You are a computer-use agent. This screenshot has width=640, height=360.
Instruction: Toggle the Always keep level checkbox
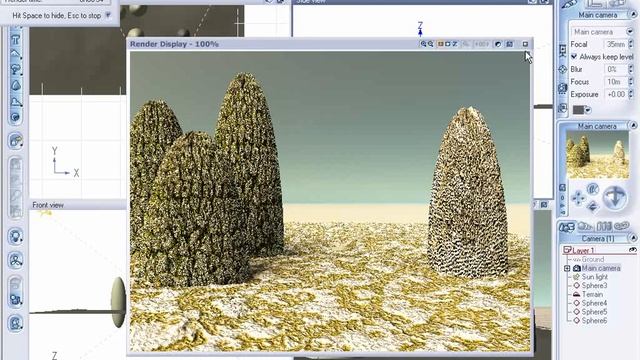574,56
